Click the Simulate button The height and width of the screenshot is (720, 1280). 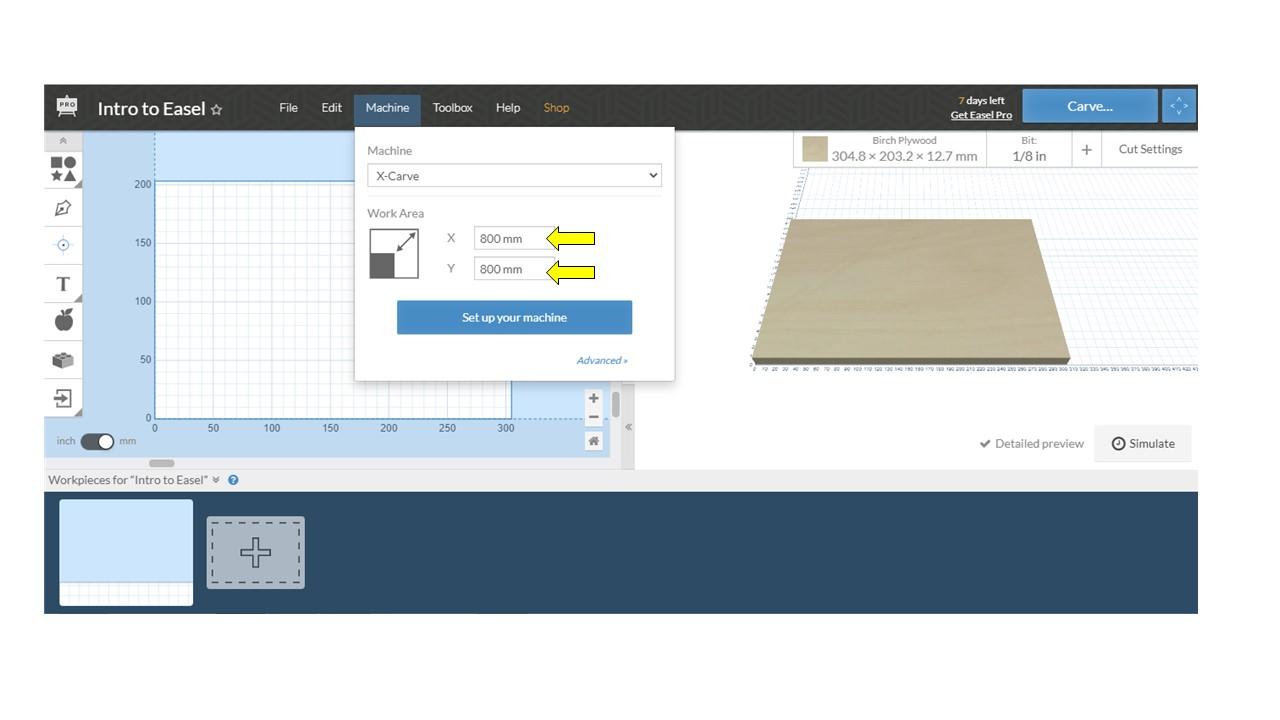pos(1143,444)
